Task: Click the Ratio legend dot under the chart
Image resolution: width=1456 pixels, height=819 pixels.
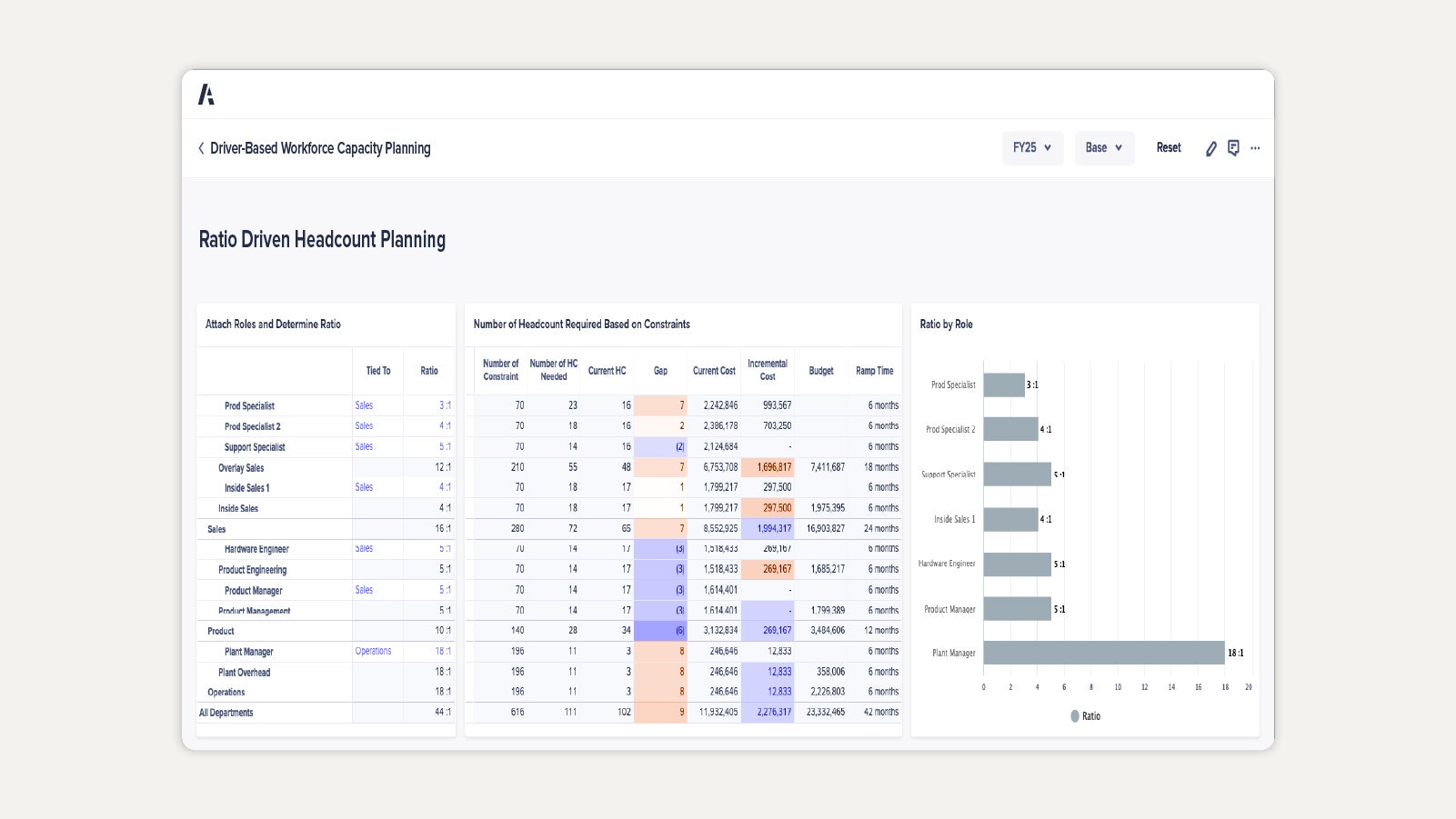Action: (1075, 716)
